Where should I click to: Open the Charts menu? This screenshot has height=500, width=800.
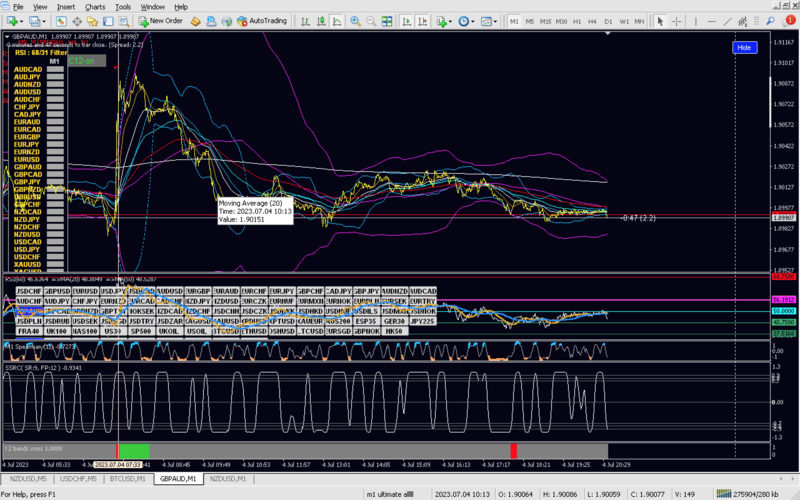click(94, 6)
